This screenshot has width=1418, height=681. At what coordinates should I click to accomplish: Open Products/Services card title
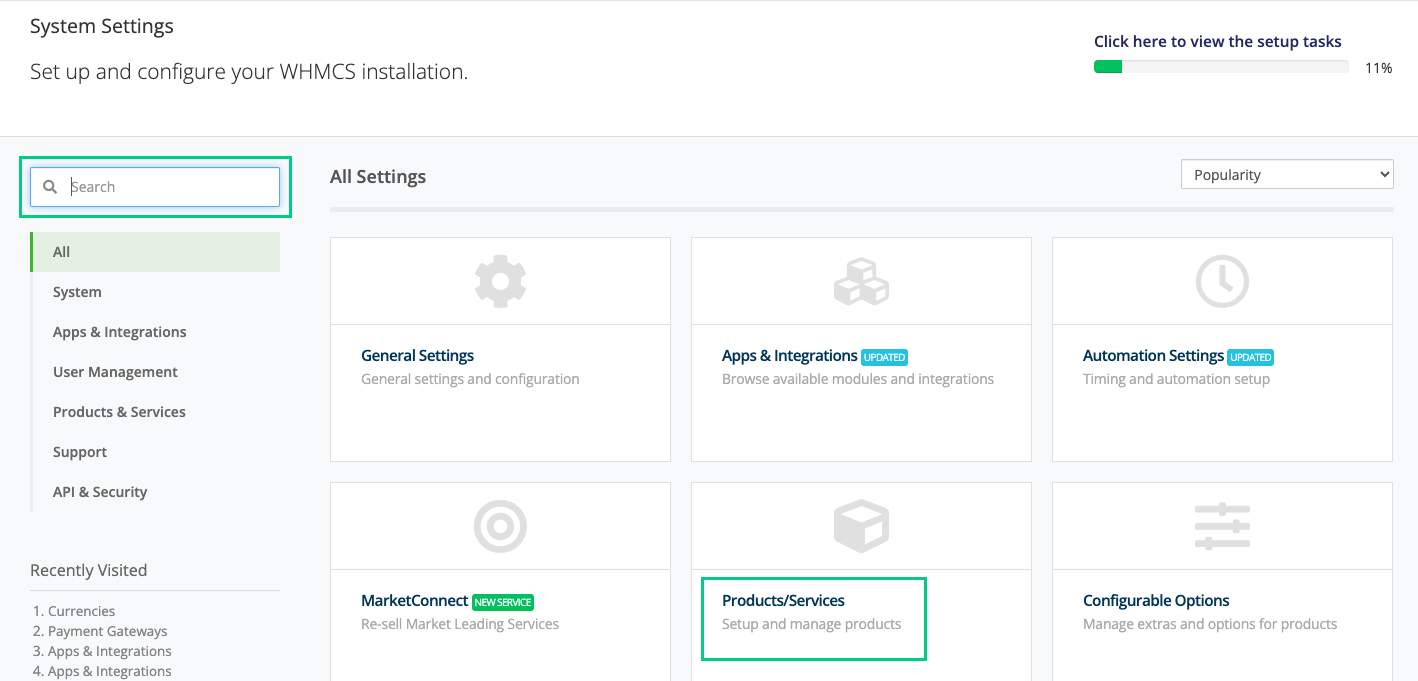click(783, 601)
